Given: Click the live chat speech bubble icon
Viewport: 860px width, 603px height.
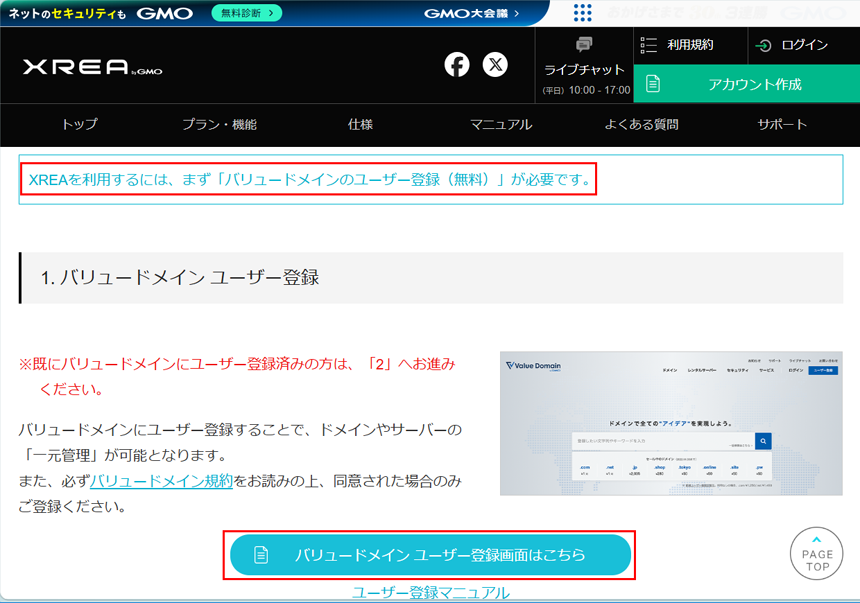Looking at the screenshot, I should 584,44.
